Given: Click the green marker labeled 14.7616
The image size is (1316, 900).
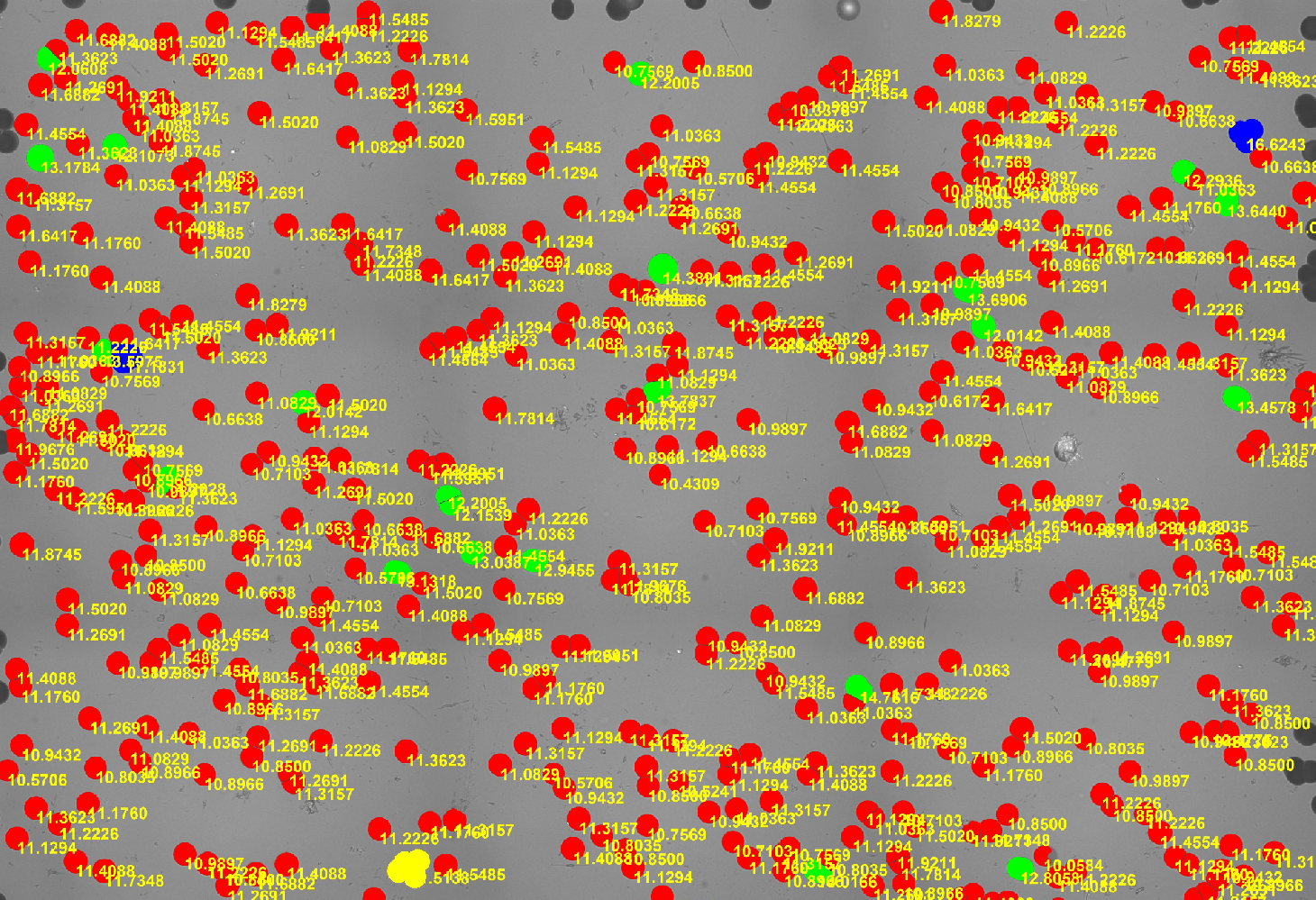Looking at the screenshot, I should (857, 687).
